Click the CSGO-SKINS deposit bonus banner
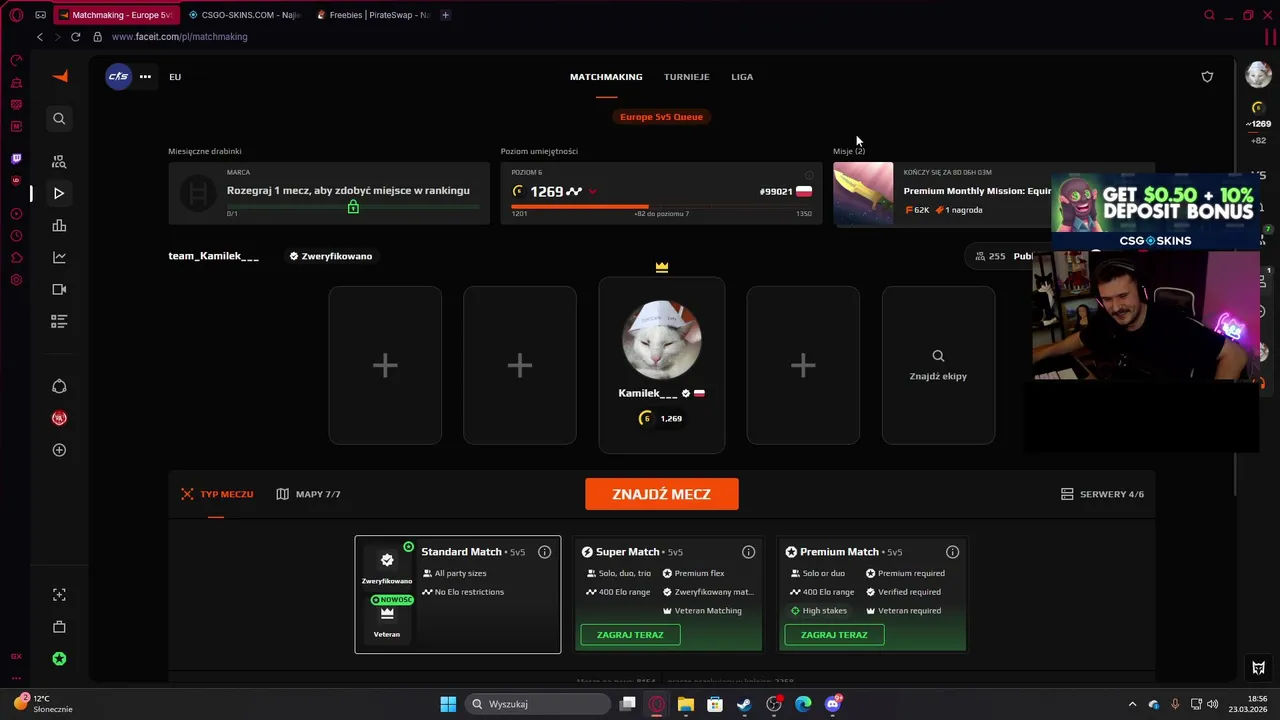This screenshot has height=720, width=1280. point(1155,211)
